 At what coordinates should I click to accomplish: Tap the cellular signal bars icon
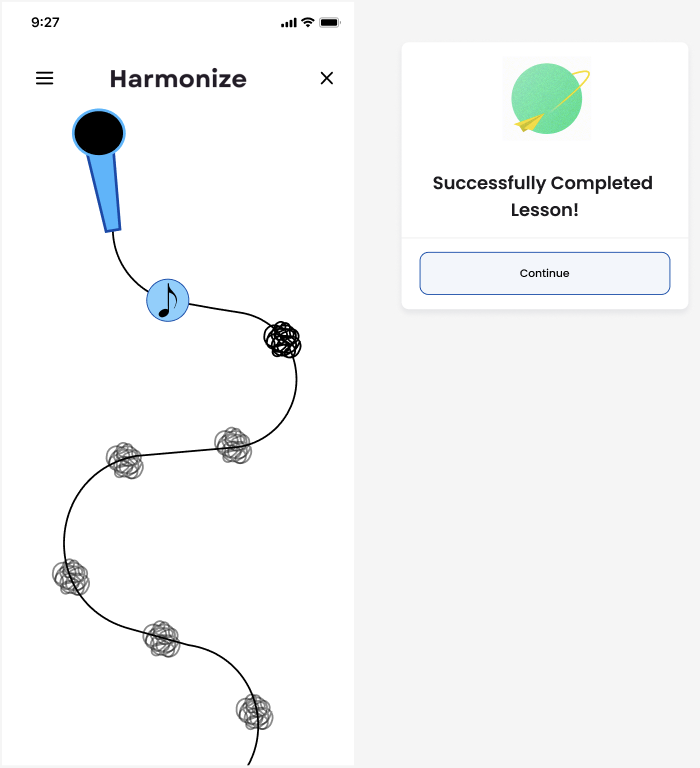click(x=289, y=23)
